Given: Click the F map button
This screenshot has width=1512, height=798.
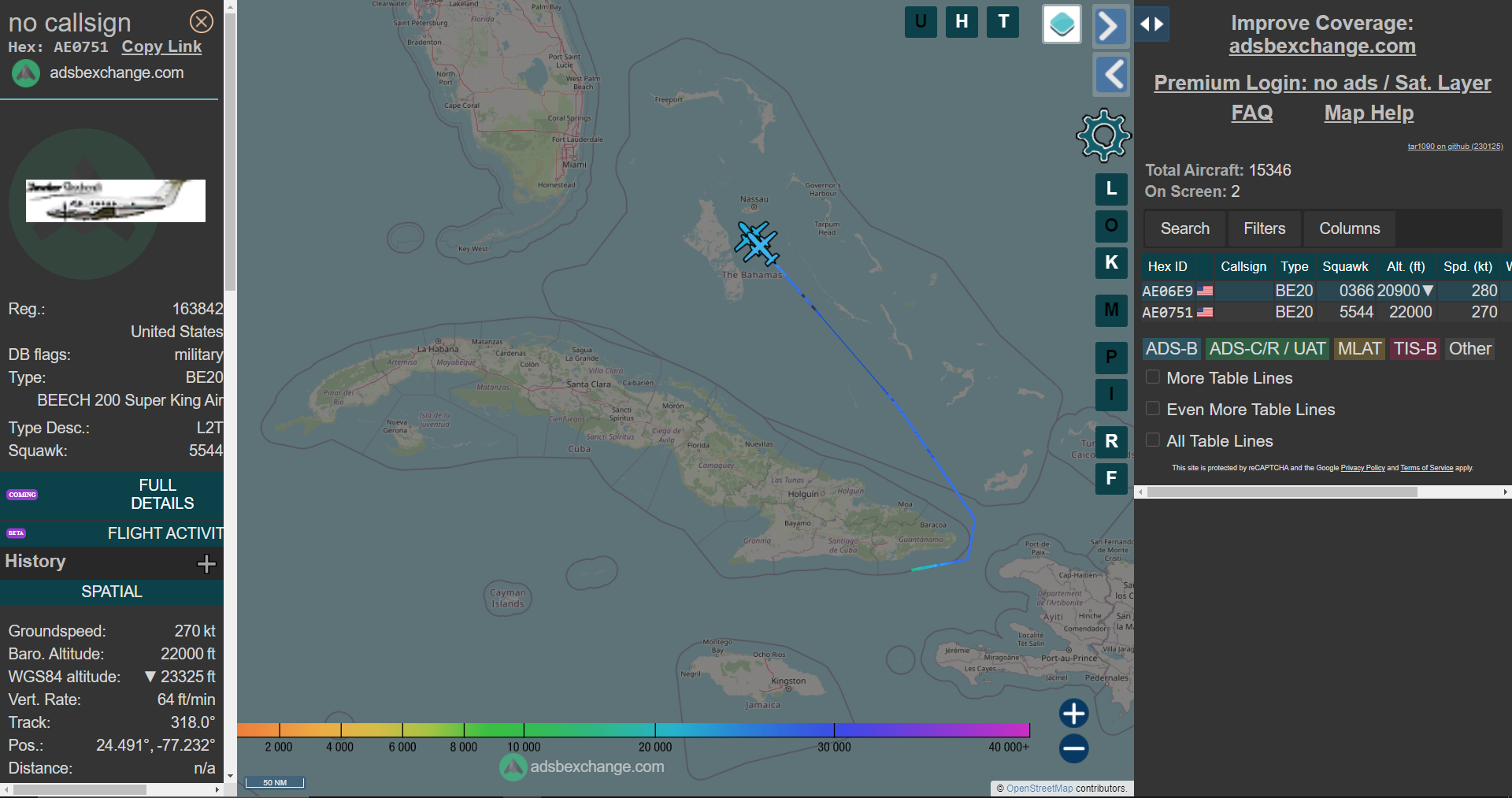Looking at the screenshot, I should (x=1111, y=478).
